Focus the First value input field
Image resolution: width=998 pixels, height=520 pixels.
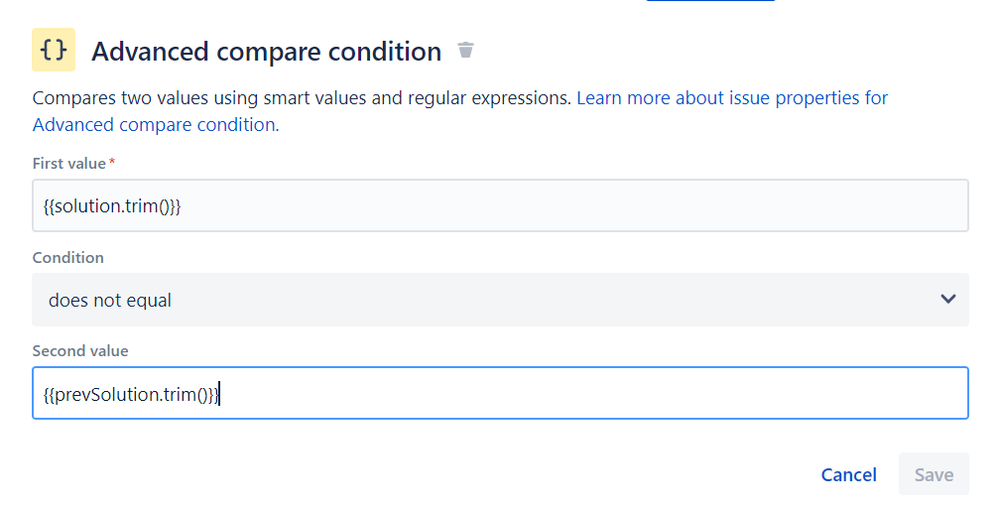tap(500, 206)
